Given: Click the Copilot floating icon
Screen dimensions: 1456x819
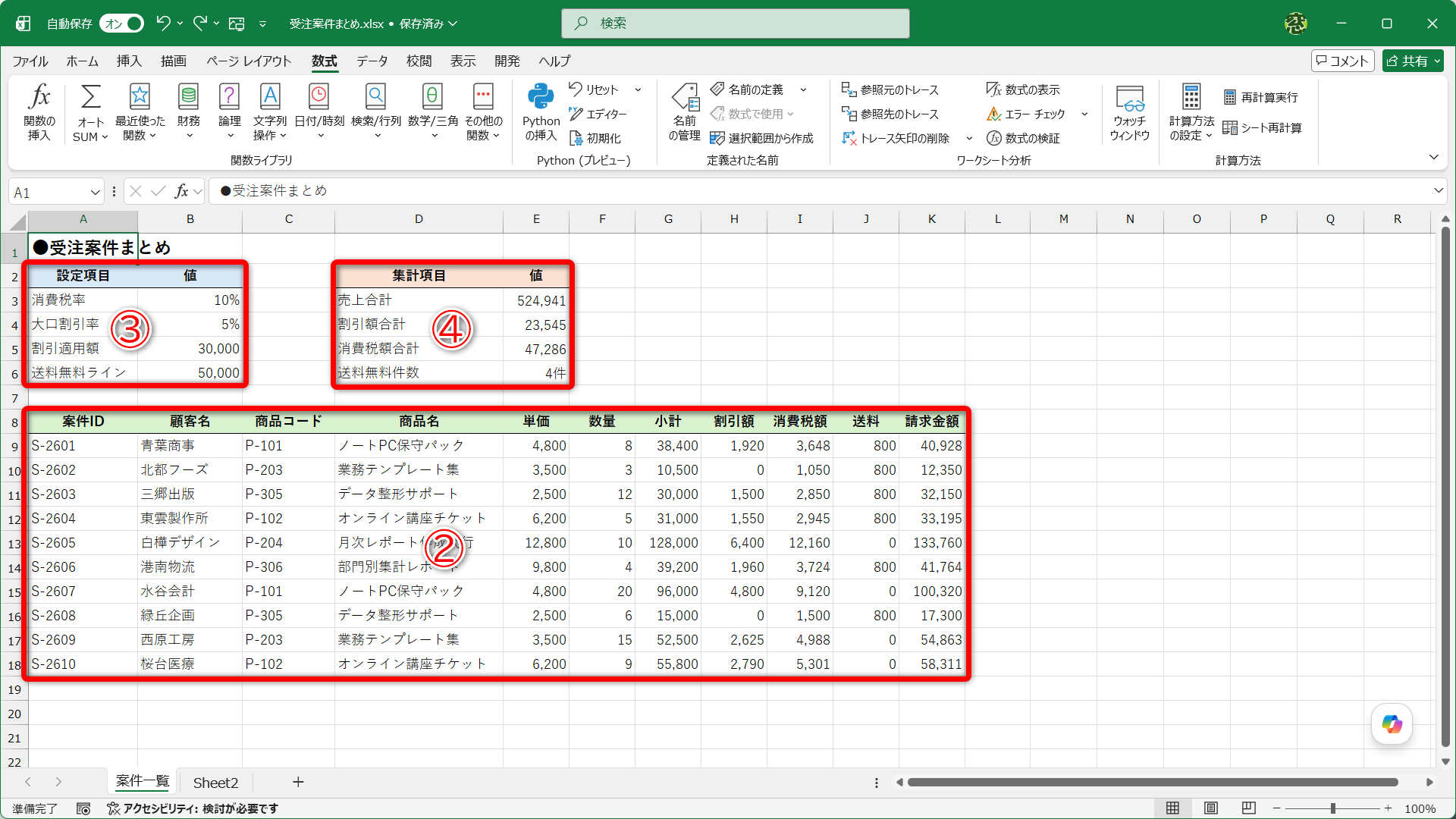Looking at the screenshot, I should [1392, 724].
